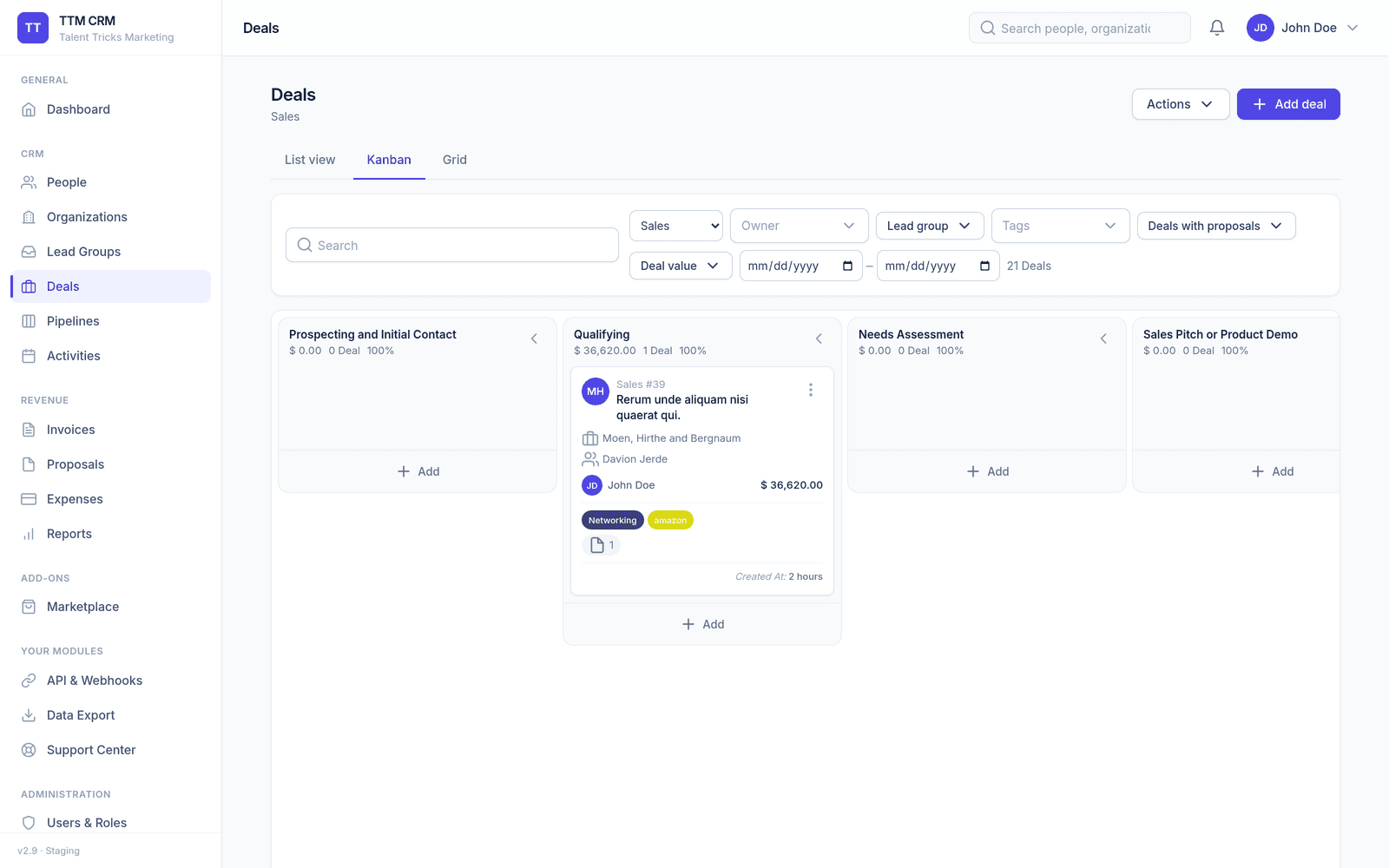Click the Proposals file icon
Viewport: 1389px width, 868px height.
[29, 464]
